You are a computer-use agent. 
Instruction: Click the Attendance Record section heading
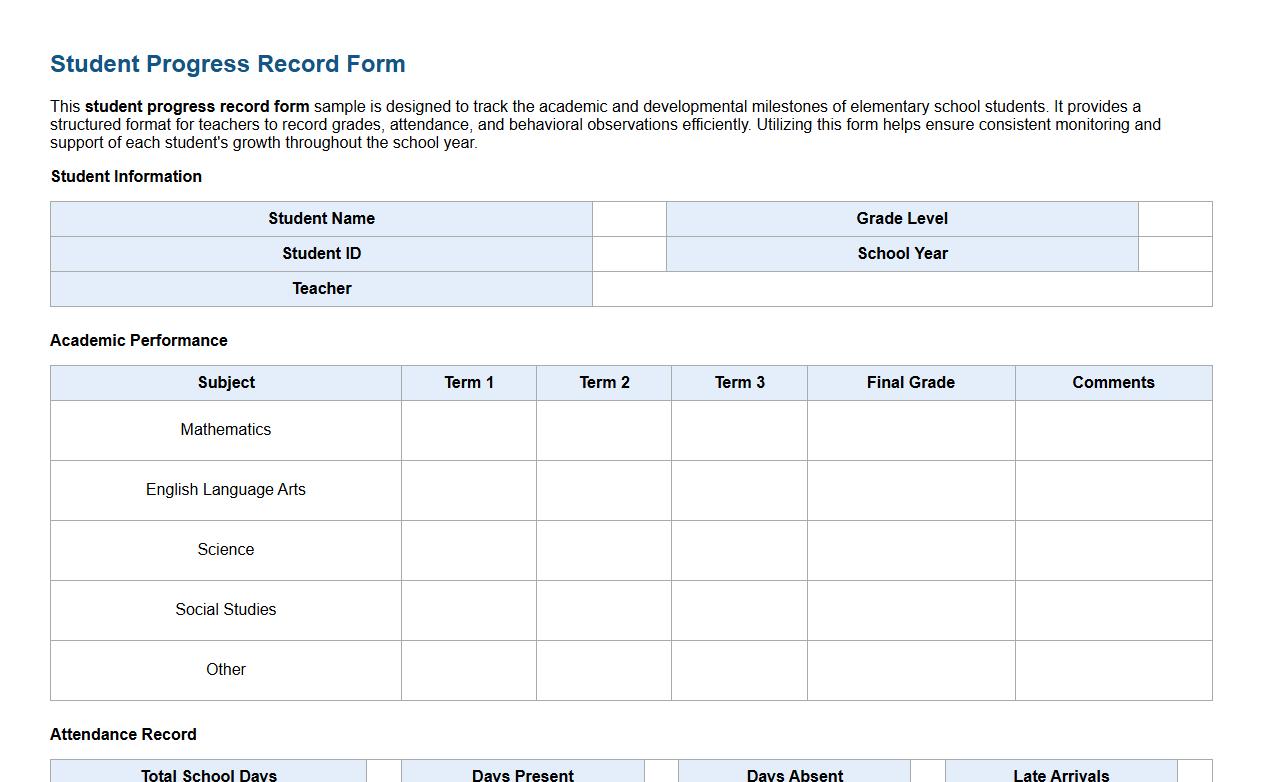coord(123,734)
